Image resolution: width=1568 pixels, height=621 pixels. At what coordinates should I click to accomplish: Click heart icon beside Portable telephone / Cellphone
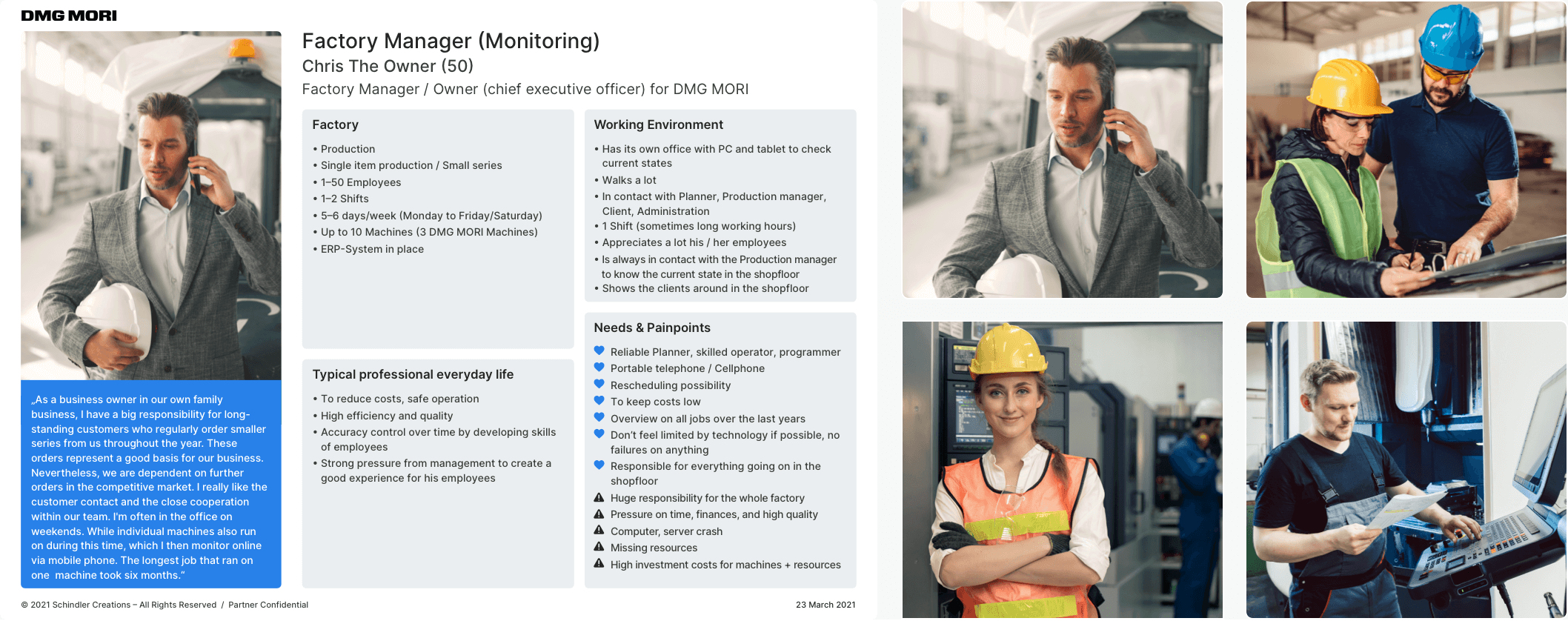point(599,367)
